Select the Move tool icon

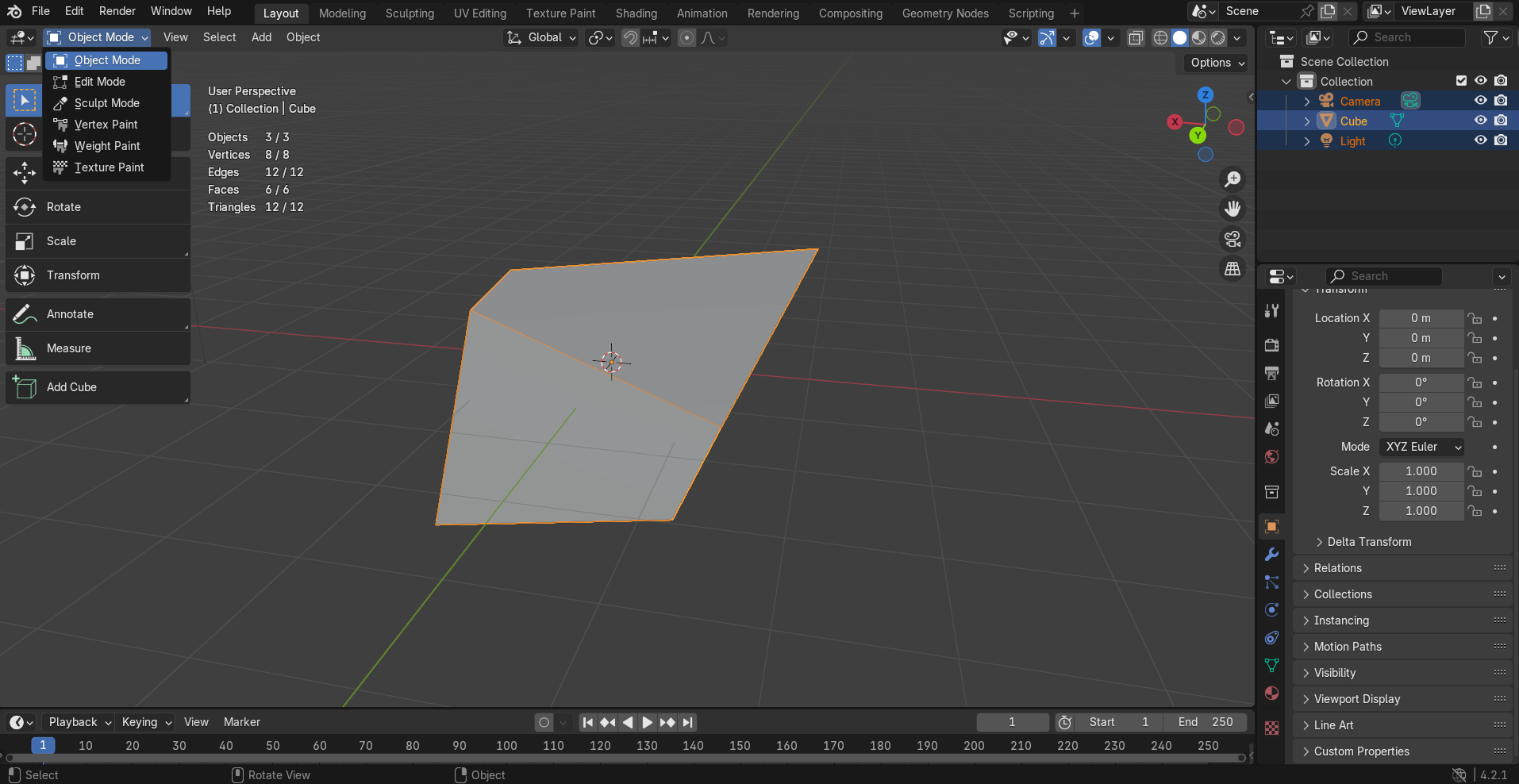pyautogui.click(x=24, y=172)
